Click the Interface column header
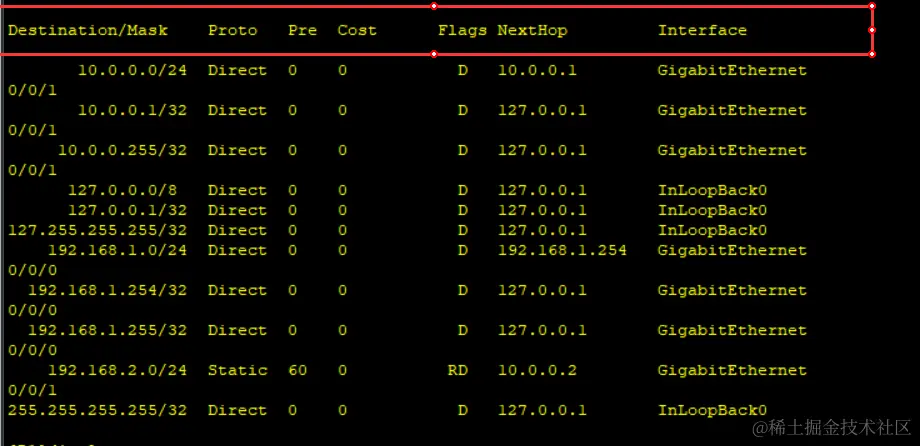The width and height of the screenshot is (920, 446). pyautogui.click(x=702, y=31)
